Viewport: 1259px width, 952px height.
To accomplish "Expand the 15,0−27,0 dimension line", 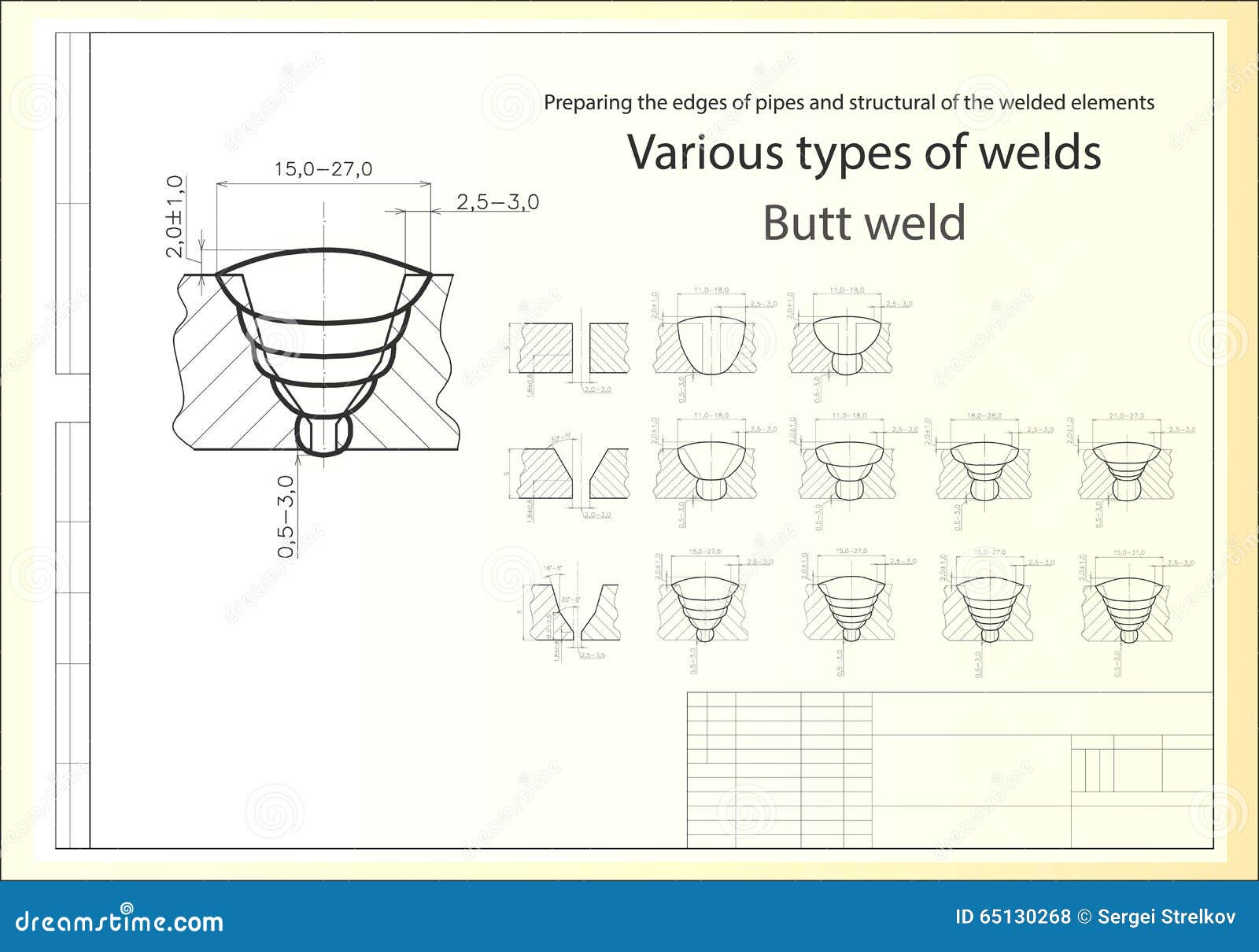I will click(324, 168).
